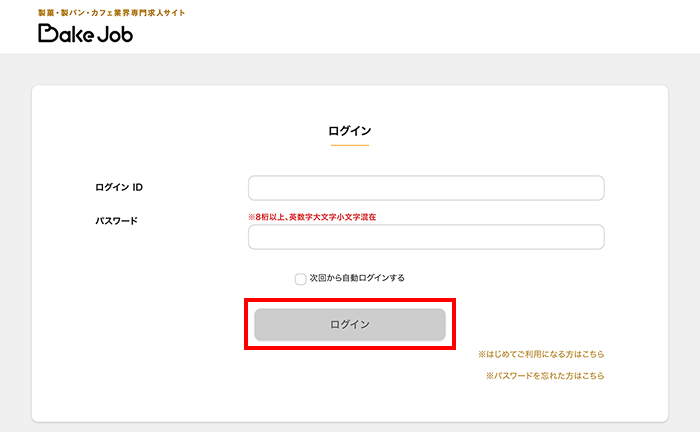Open the はじめてご利用になる方はこちら link

click(x=541, y=354)
